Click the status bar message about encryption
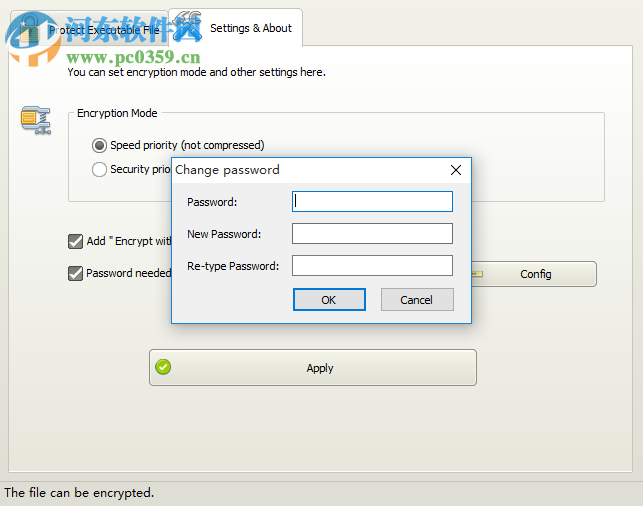 point(80,493)
